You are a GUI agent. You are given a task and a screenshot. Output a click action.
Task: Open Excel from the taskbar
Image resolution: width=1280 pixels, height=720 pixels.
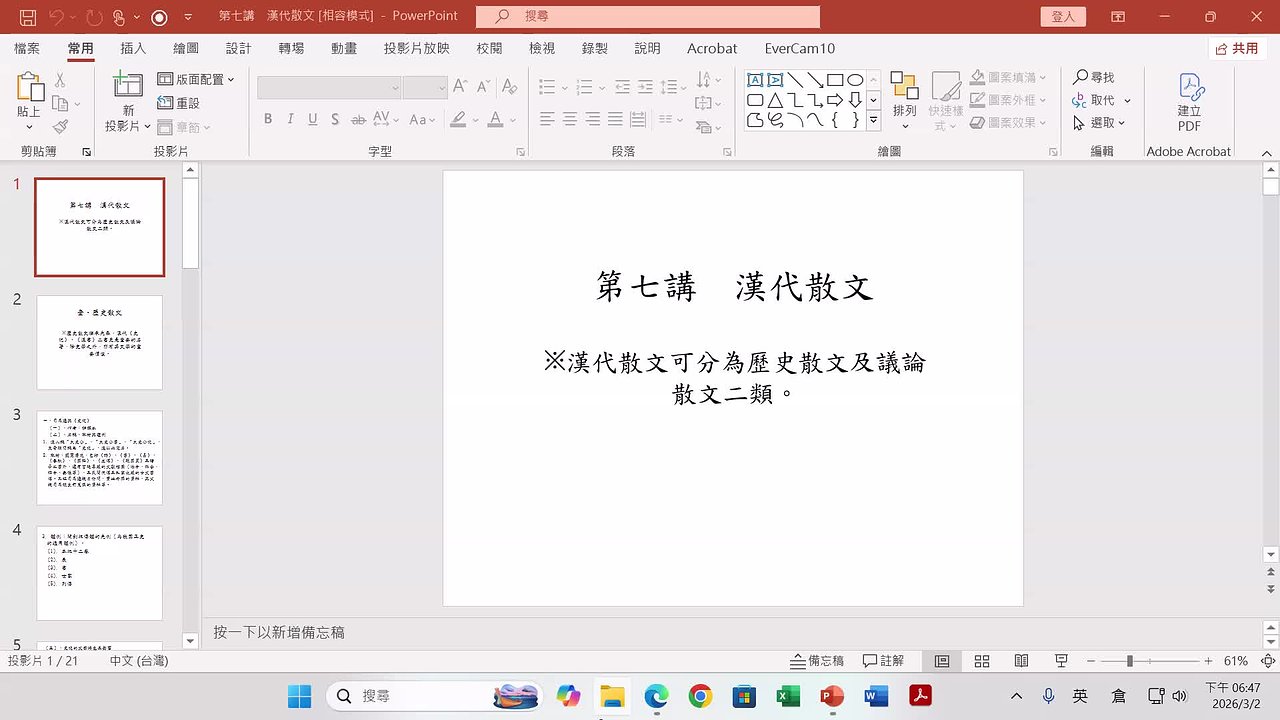click(x=788, y=696)
